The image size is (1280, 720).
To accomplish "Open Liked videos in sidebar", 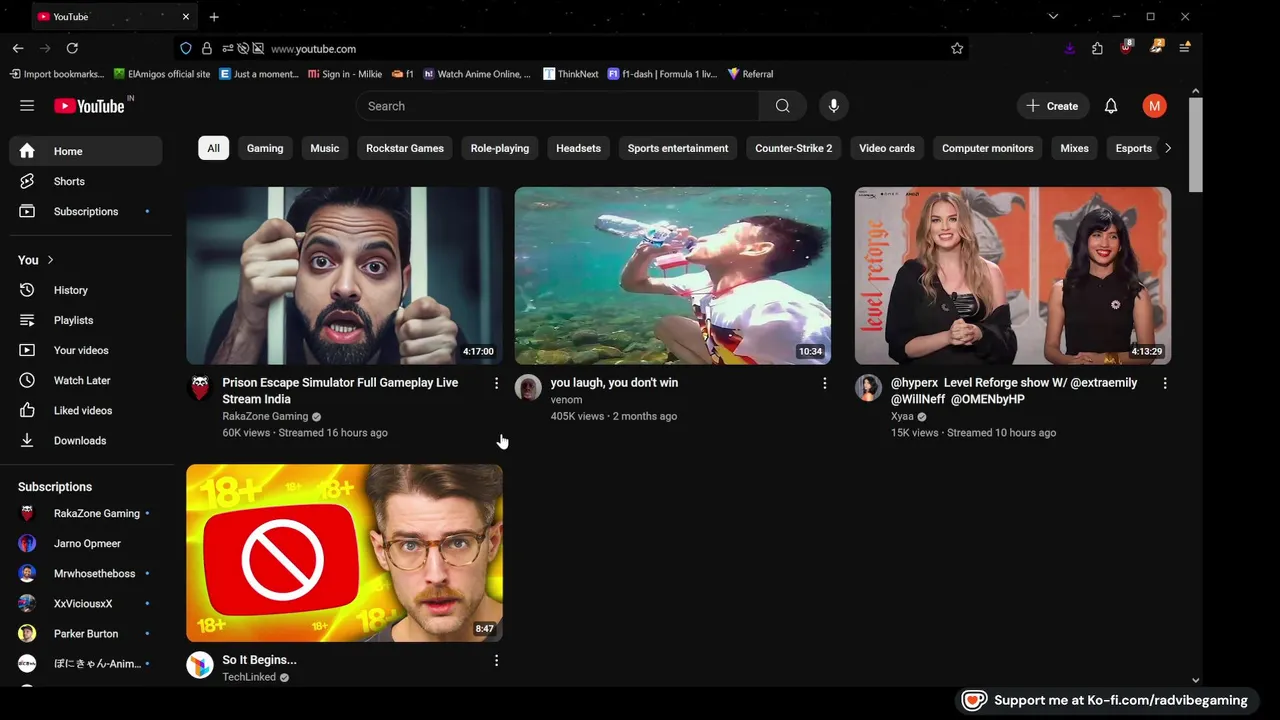I will (x=86, y=410).
